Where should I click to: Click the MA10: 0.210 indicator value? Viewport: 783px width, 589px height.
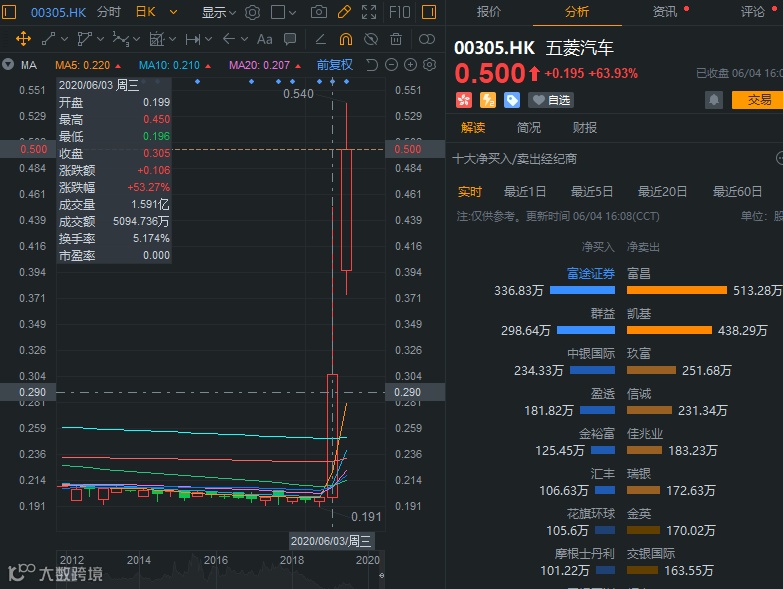(169, 65)
